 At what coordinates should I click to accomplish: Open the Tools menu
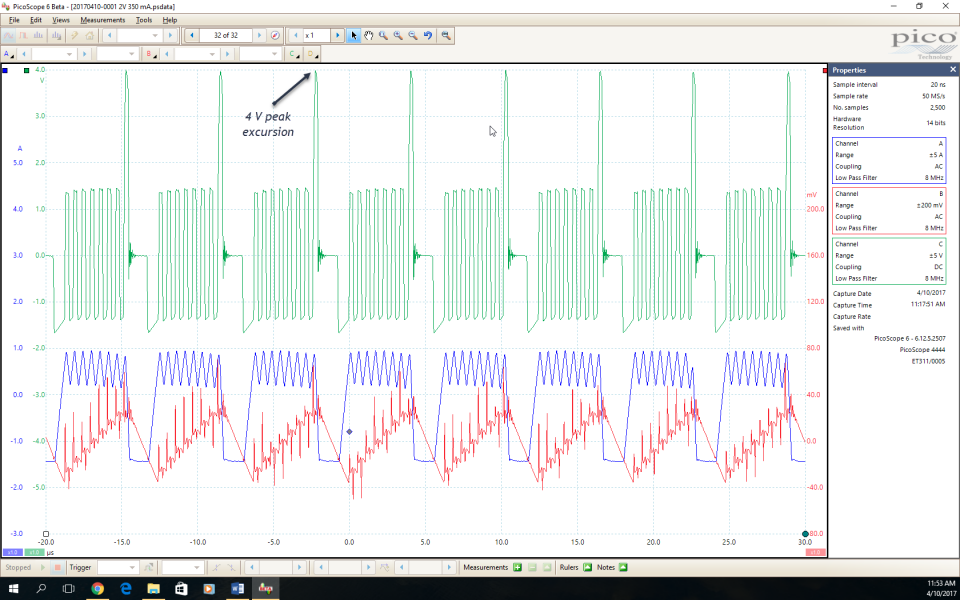pyautogui.click(x=144, y=19)
